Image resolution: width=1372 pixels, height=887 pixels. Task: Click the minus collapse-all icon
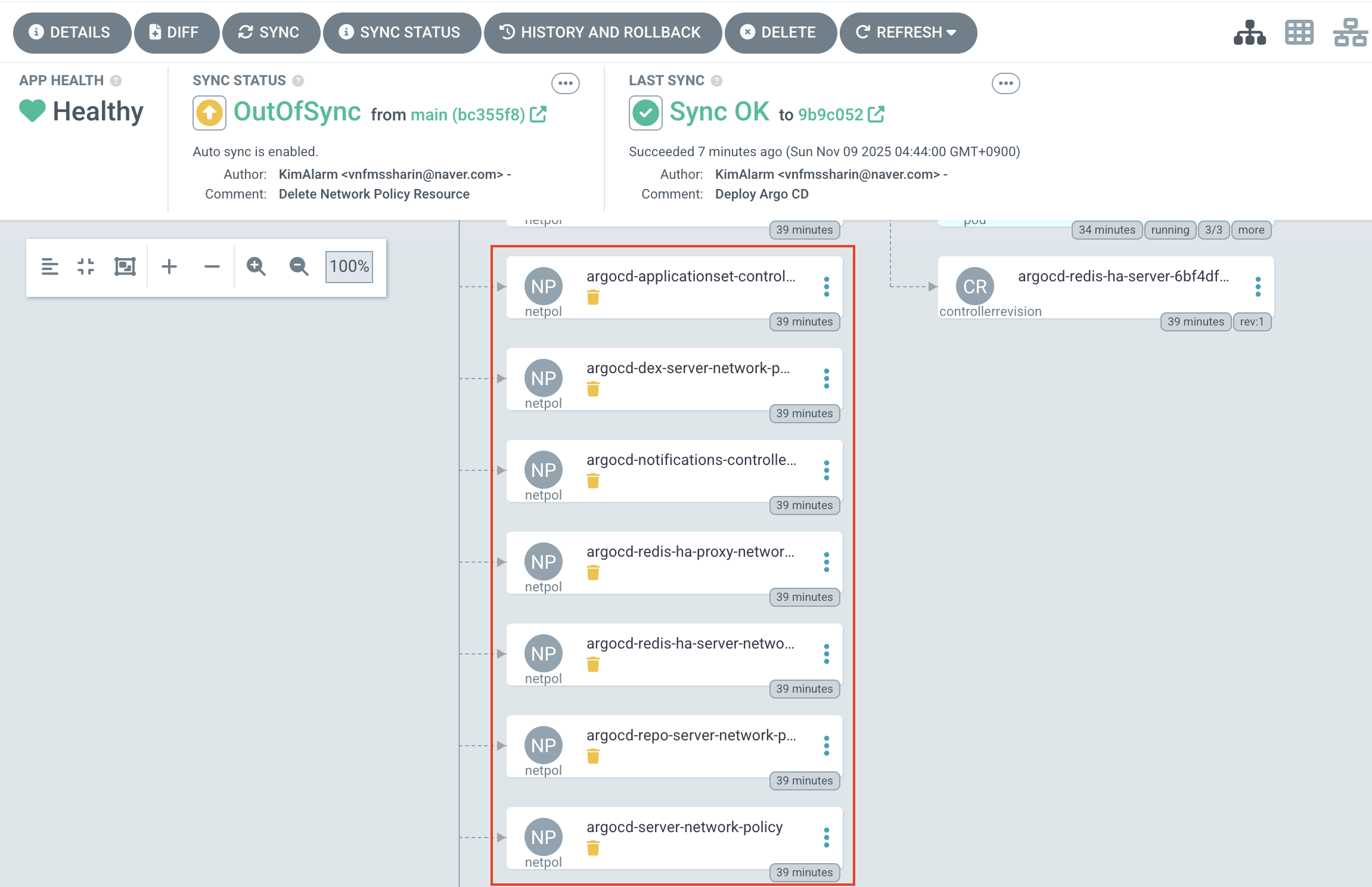212,266
